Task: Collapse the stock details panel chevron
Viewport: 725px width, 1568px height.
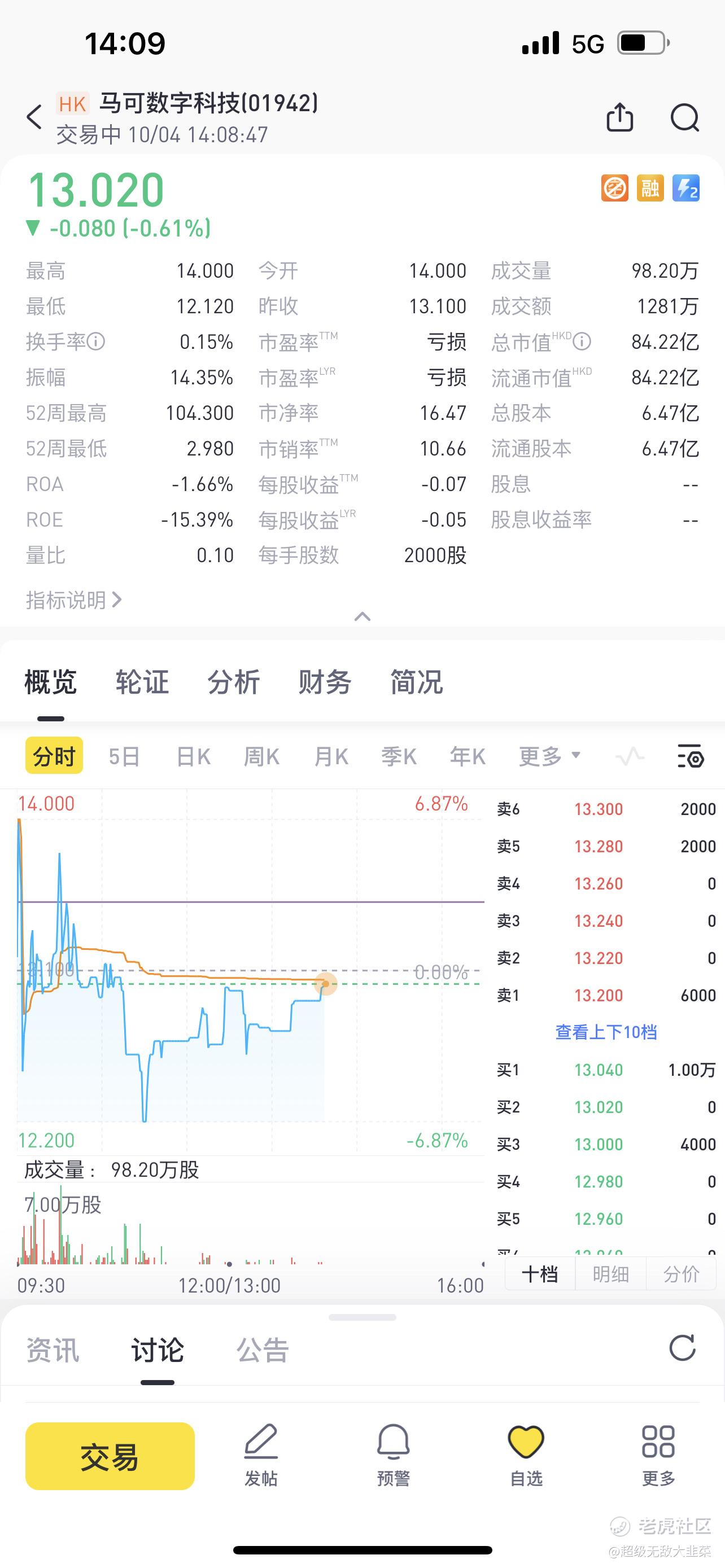Action: tap(362, 616)
